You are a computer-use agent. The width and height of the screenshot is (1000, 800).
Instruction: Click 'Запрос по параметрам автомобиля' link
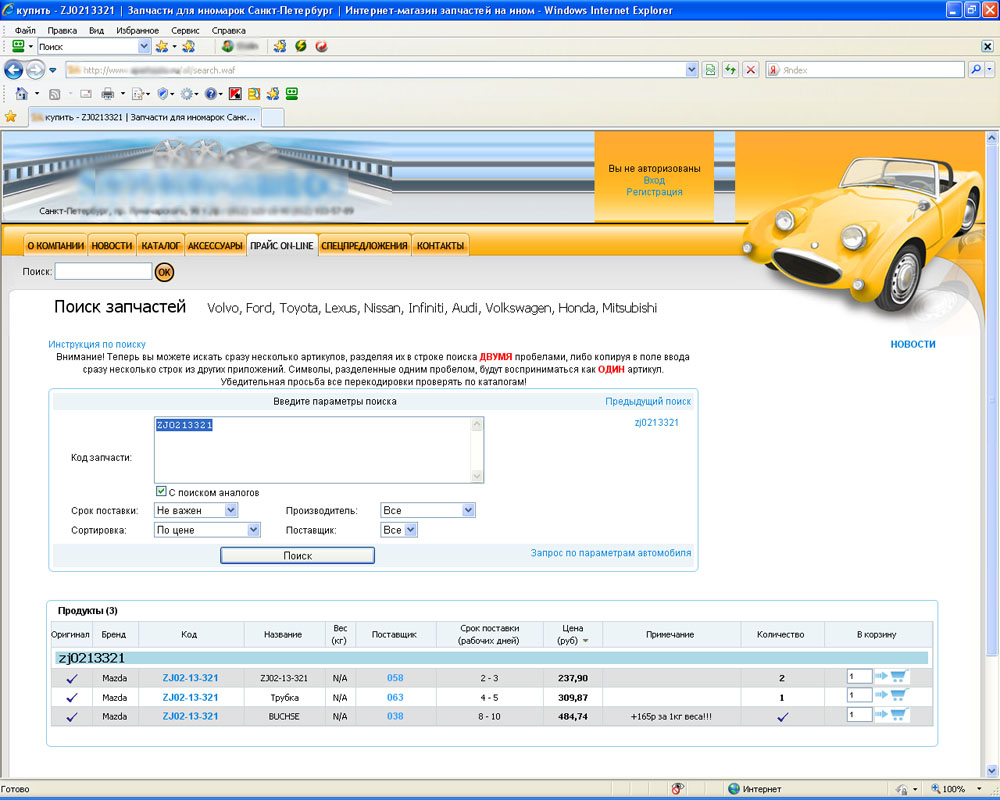point(611,553)
